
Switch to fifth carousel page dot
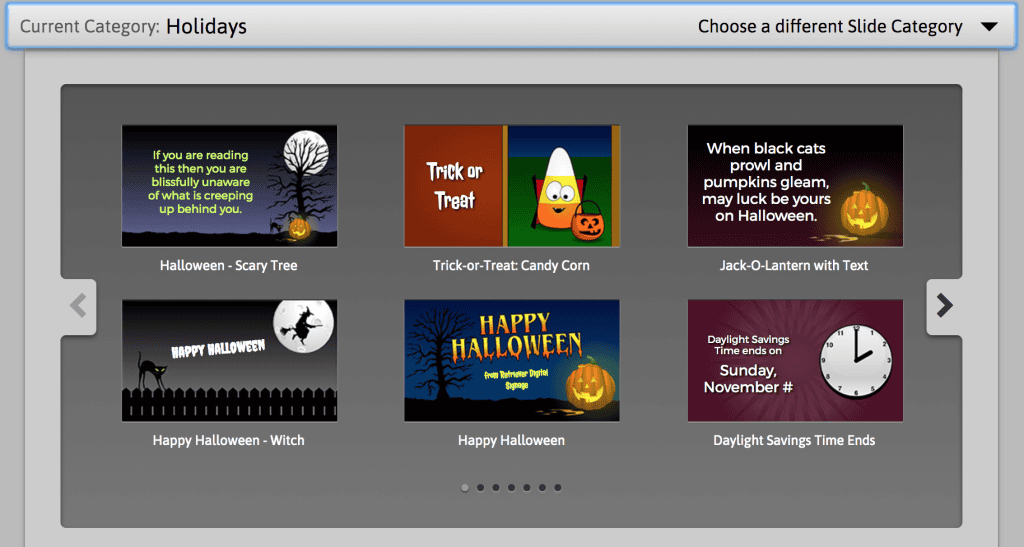[x=527, y=488]
